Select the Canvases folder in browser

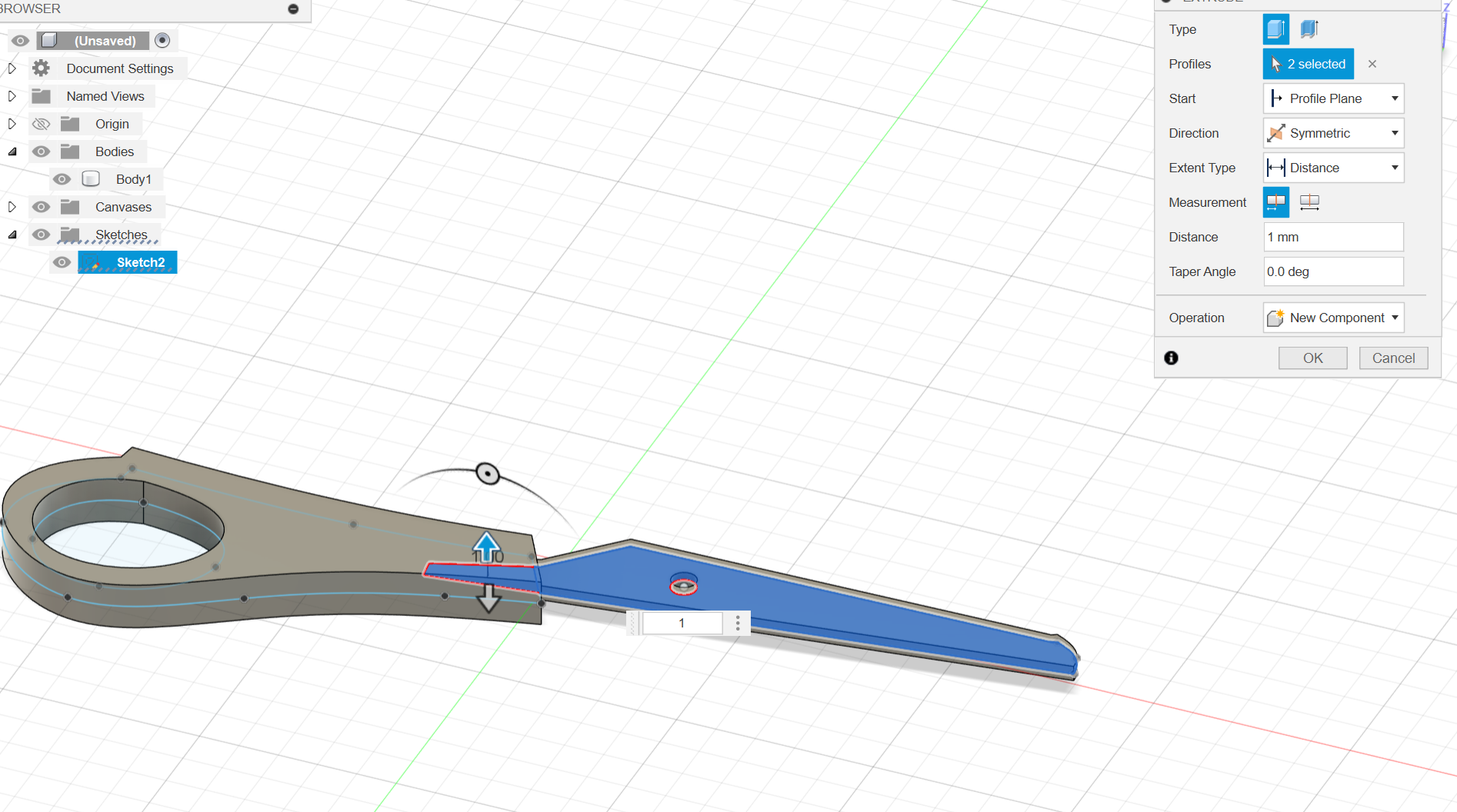pyautogui.click(x=123, y=207)
